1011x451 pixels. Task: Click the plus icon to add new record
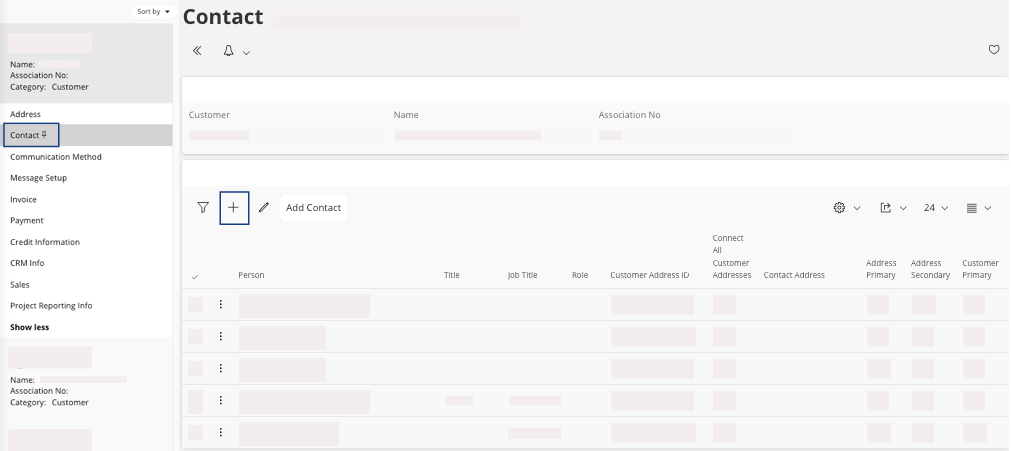click(x=233, y=208)
